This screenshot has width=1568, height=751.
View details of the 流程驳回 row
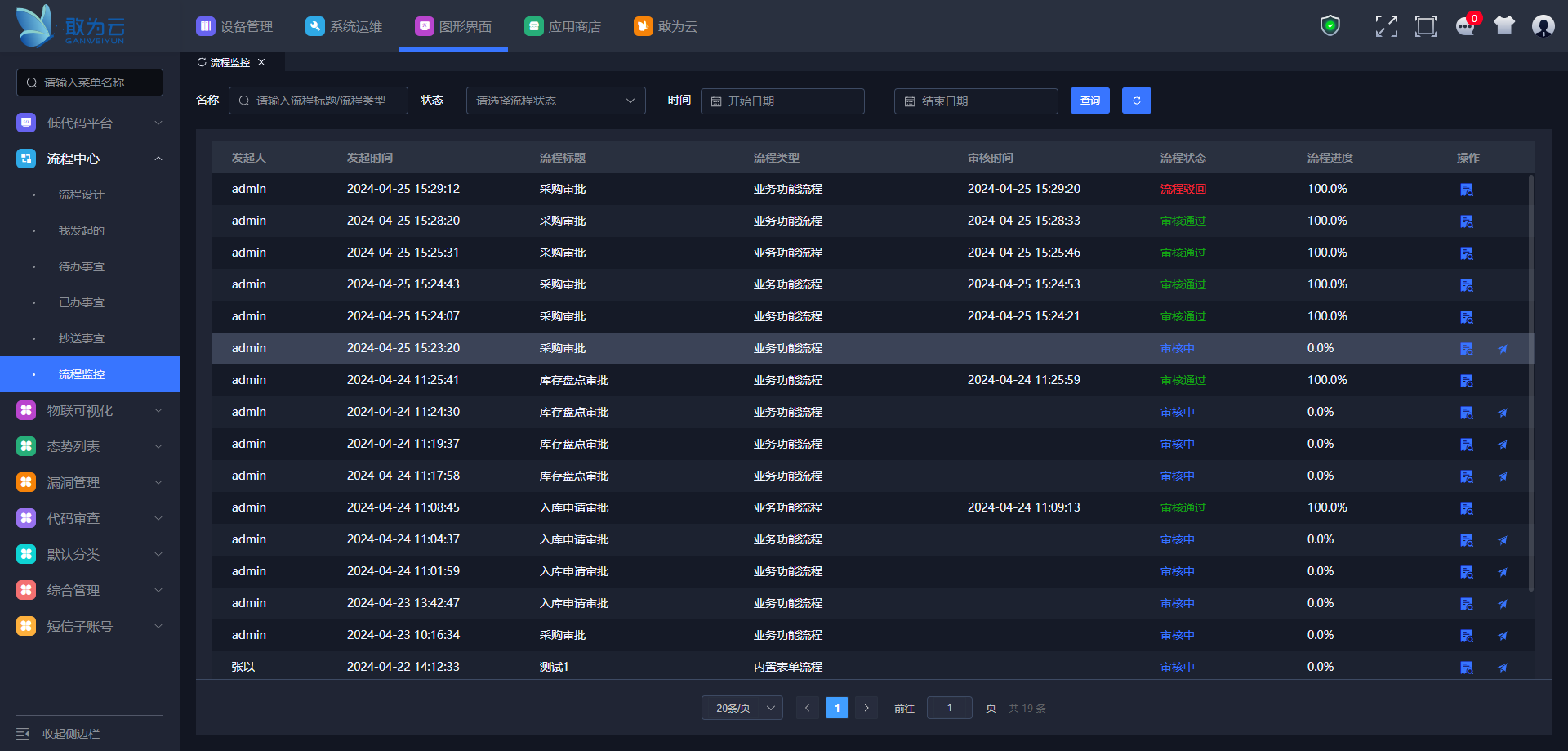[x=1467, y=190]
